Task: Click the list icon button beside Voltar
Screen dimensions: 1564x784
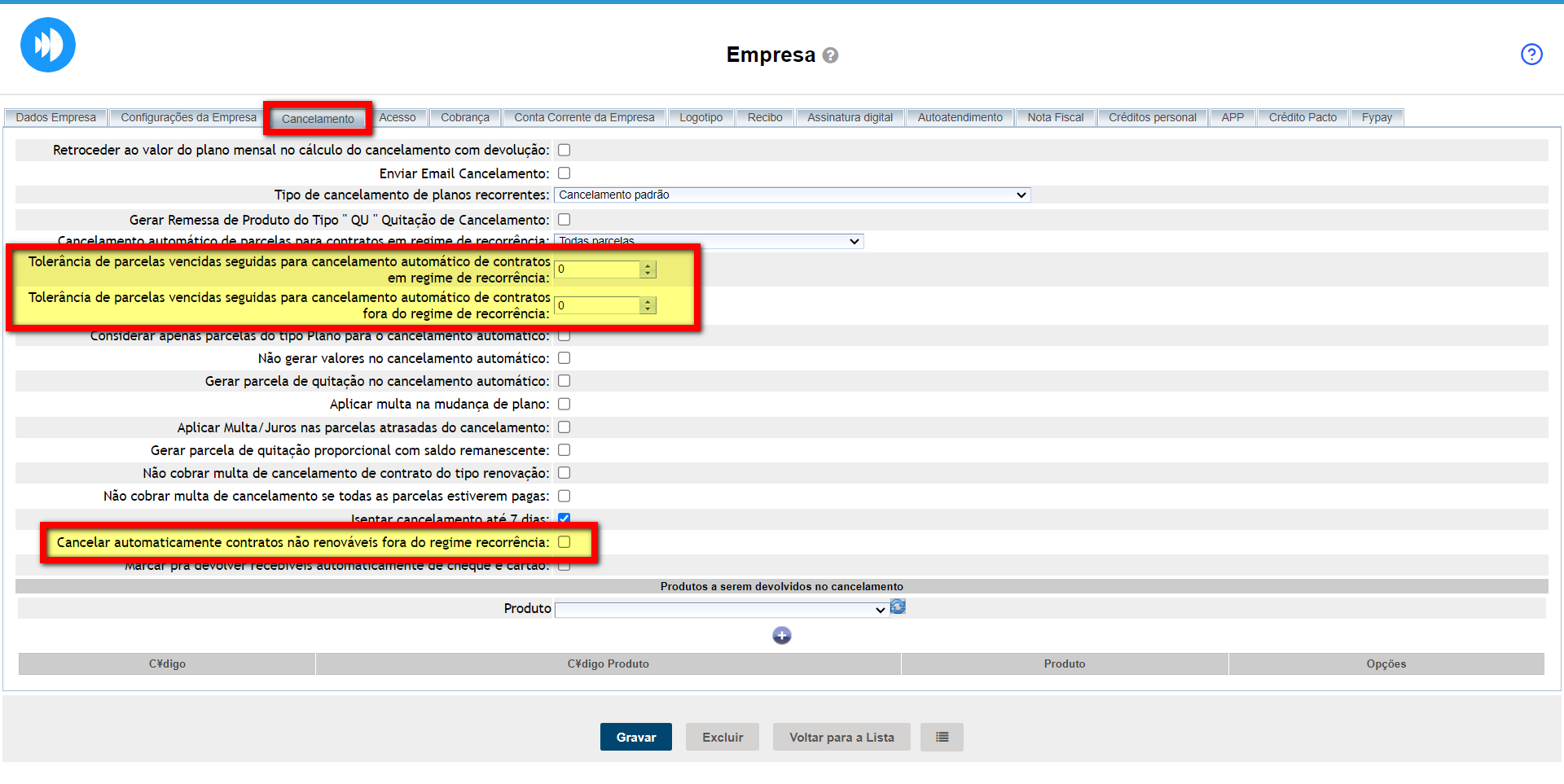Action: [x=942, y=737]
